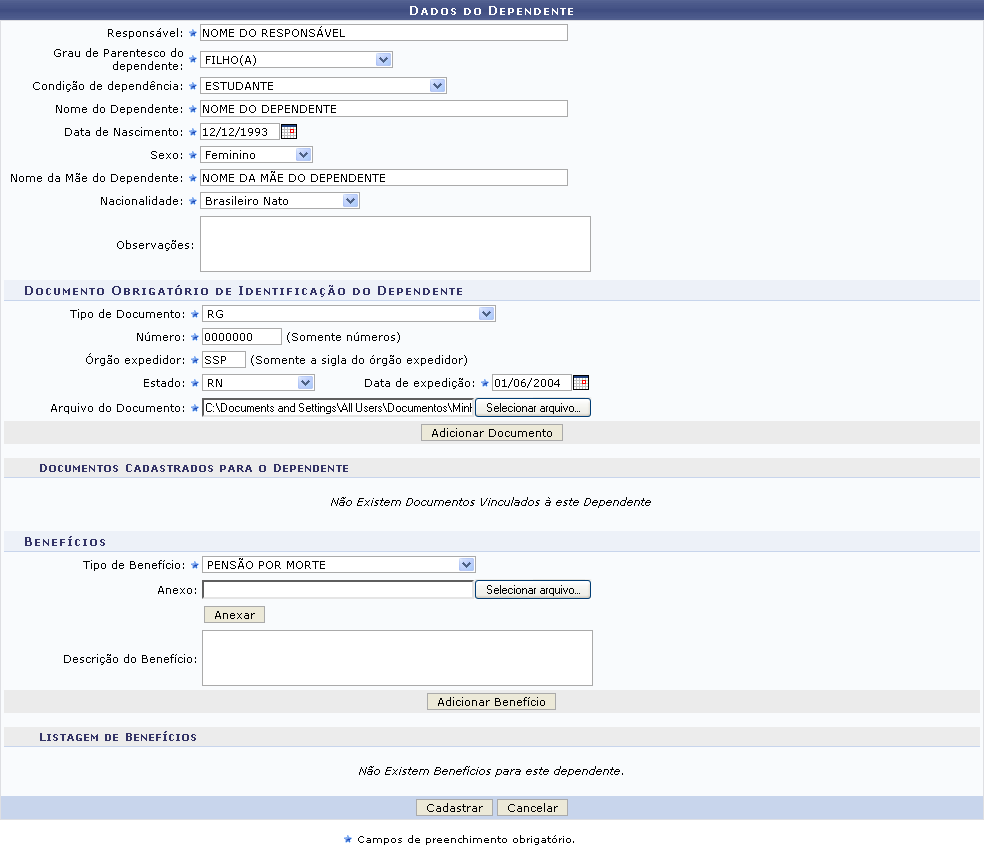Click Selecionar arquivo for Arquivo do Documento
The height and width of the screenshot is (845, 985).
533,408
